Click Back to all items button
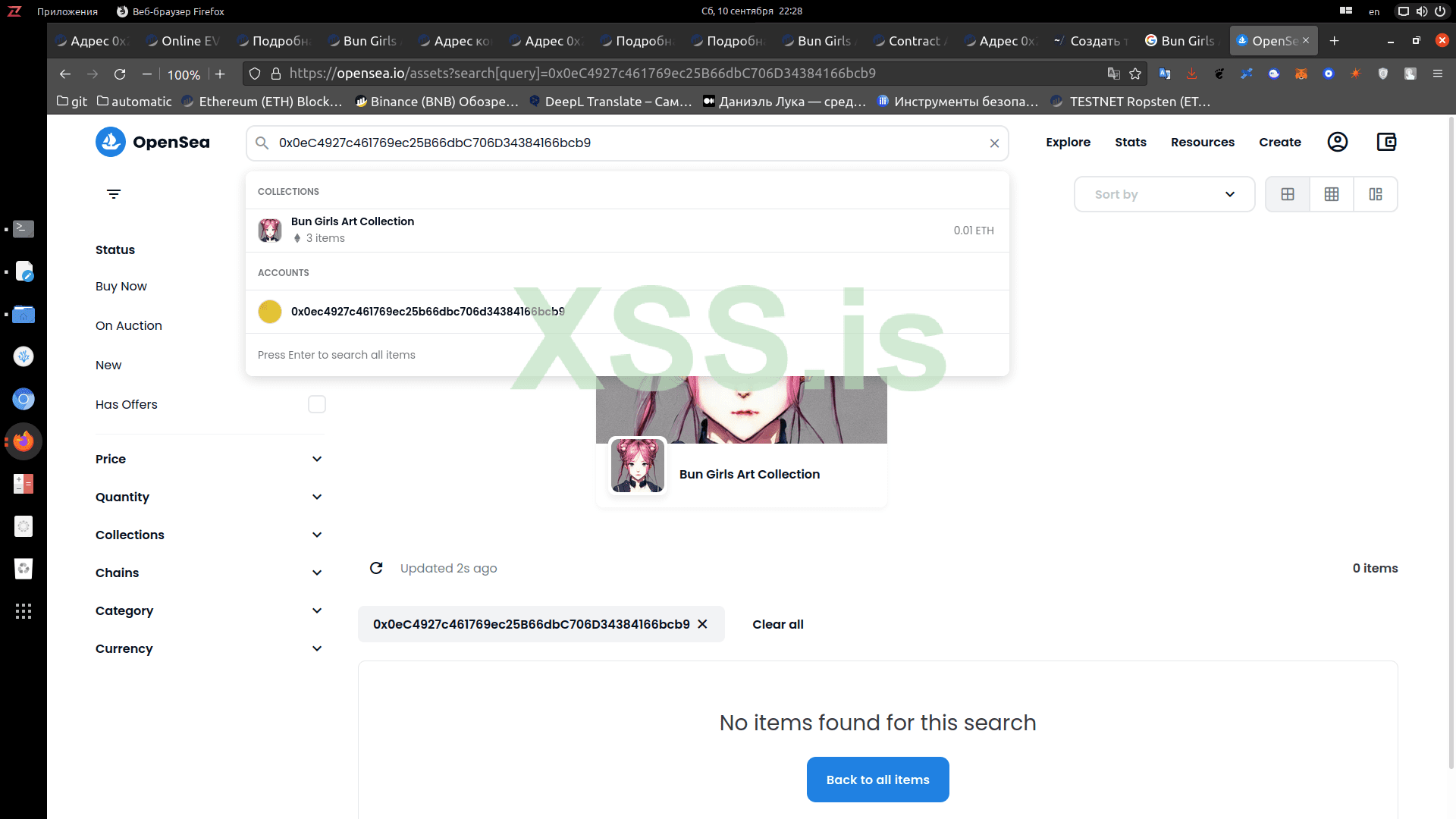1456x819 pixels. pos(877,780)
